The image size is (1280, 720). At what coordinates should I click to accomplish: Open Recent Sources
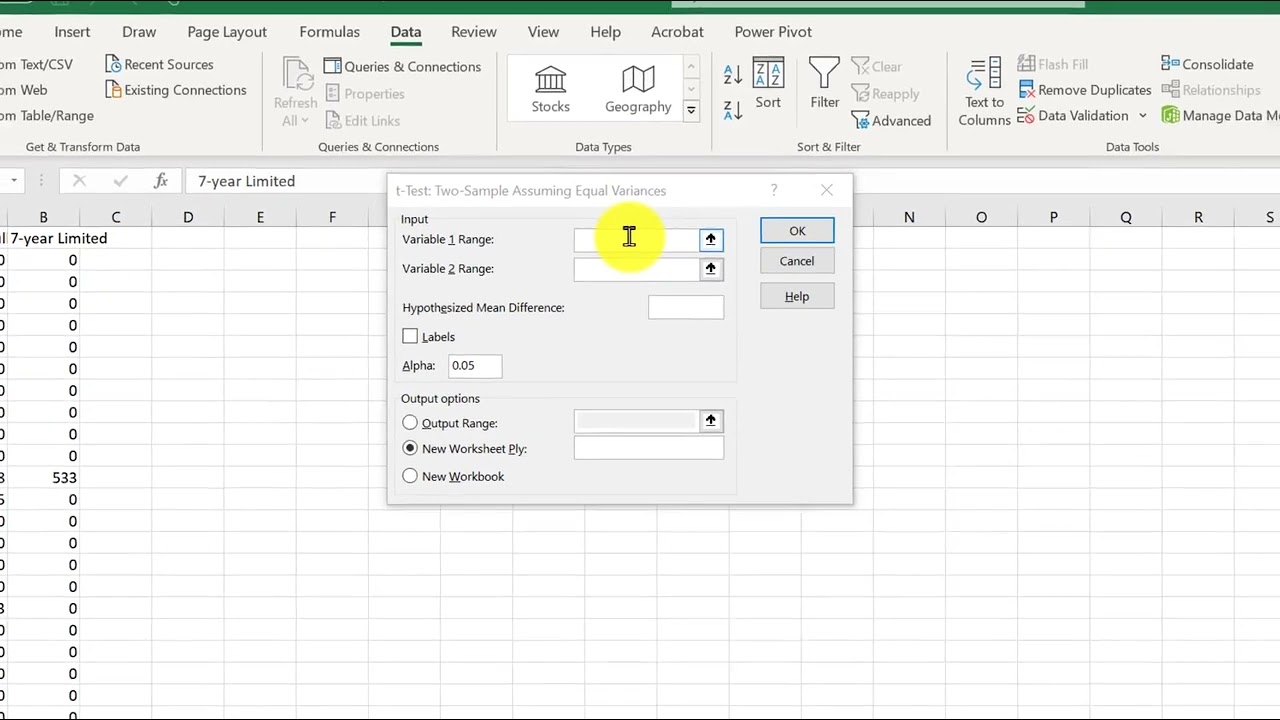[x=159, y=64]
